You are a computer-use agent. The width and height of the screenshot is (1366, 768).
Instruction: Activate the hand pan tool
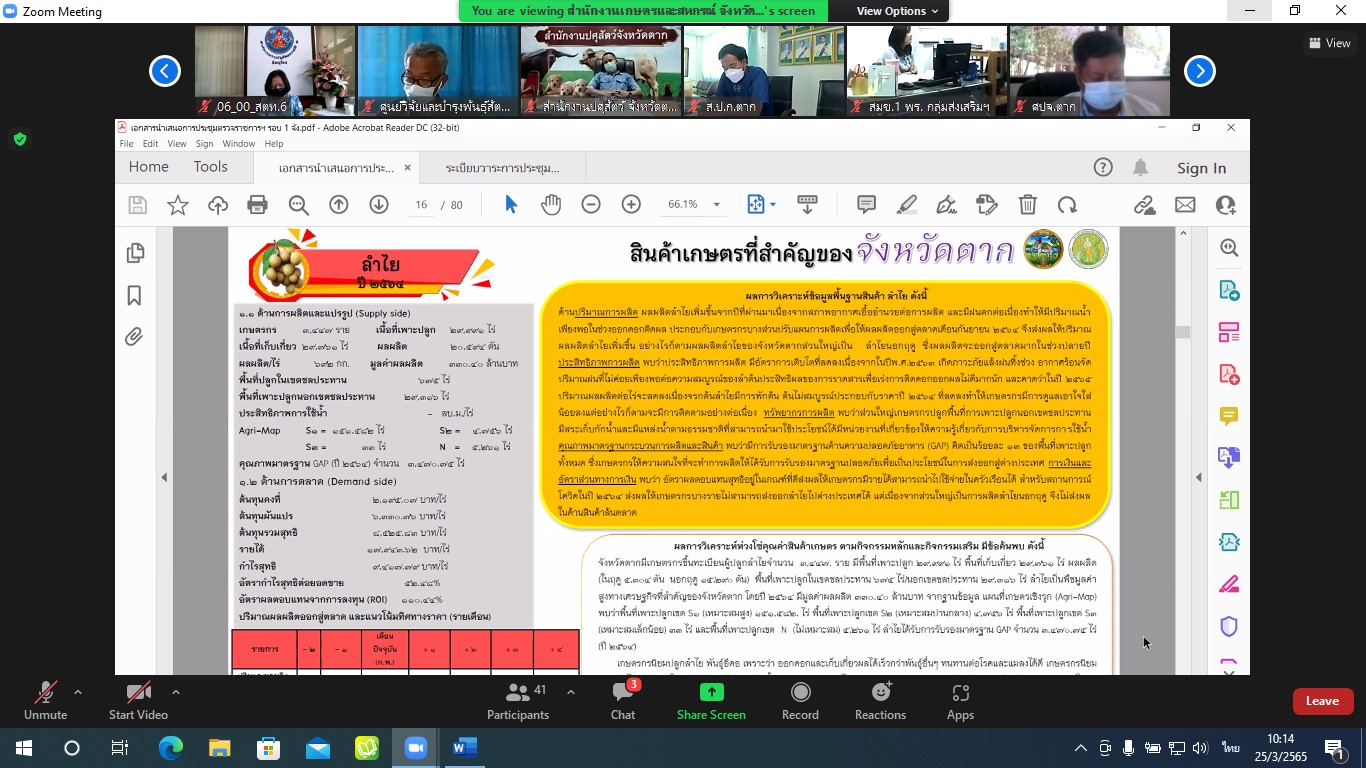[x=551, y=204]
